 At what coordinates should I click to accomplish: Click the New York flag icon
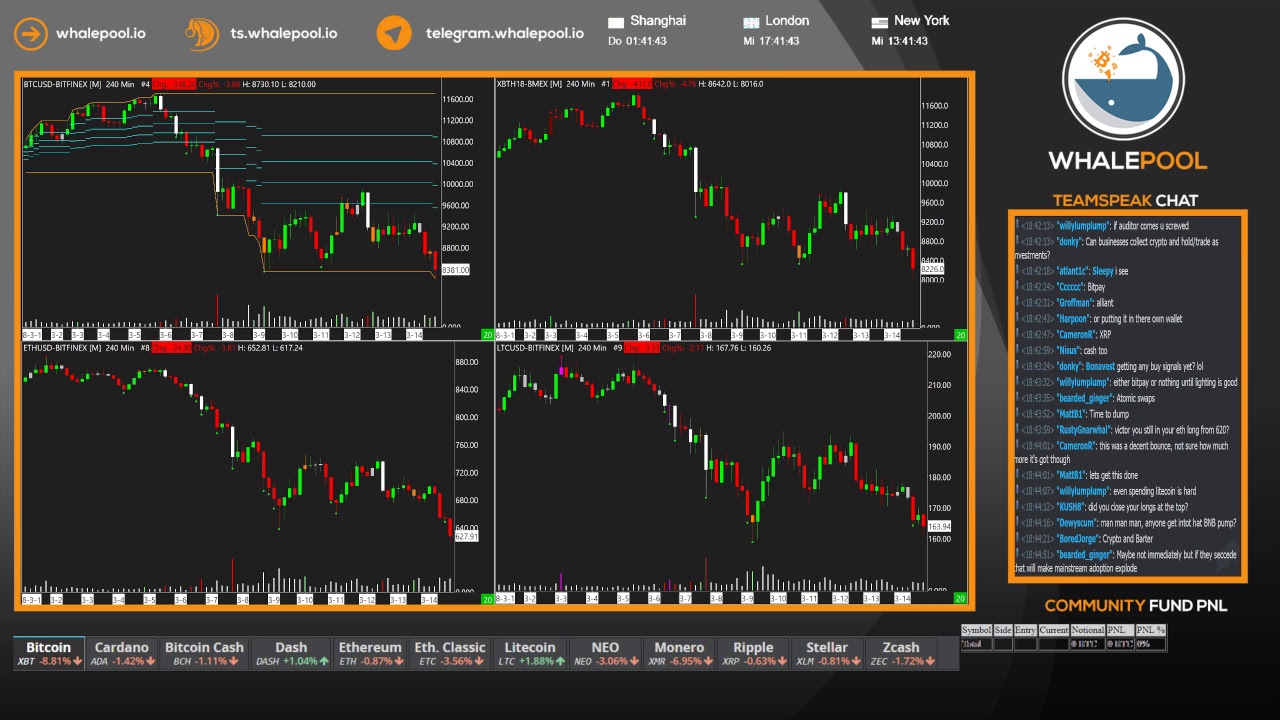[880, 22]
